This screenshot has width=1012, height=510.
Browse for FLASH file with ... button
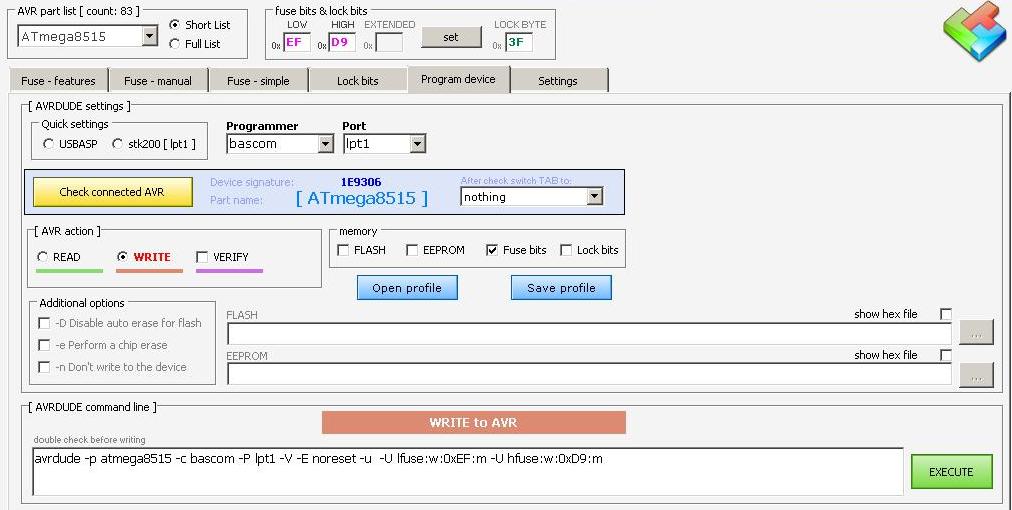(x=976, y=333)
